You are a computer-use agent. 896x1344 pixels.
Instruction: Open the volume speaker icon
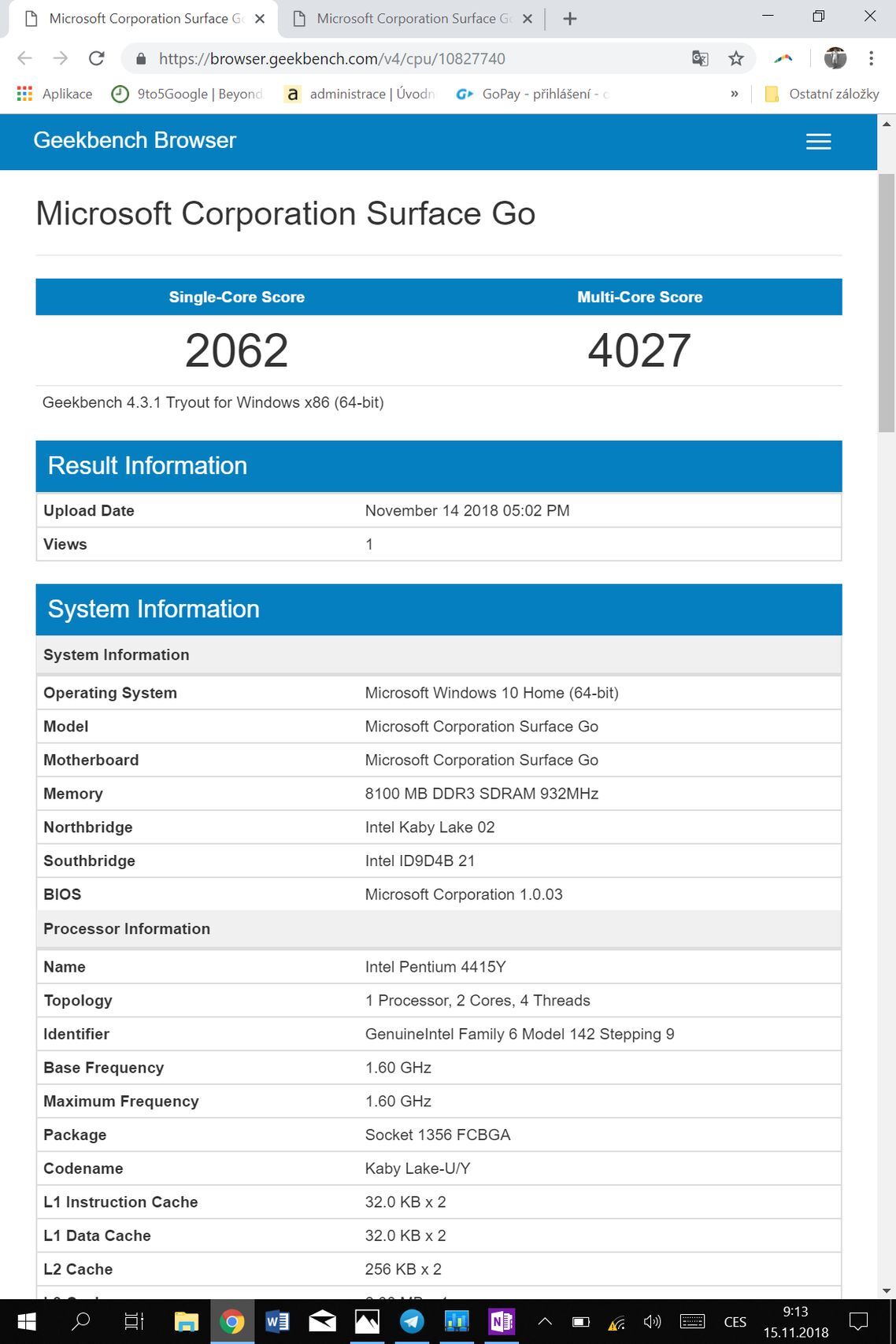click(652, 1322)
